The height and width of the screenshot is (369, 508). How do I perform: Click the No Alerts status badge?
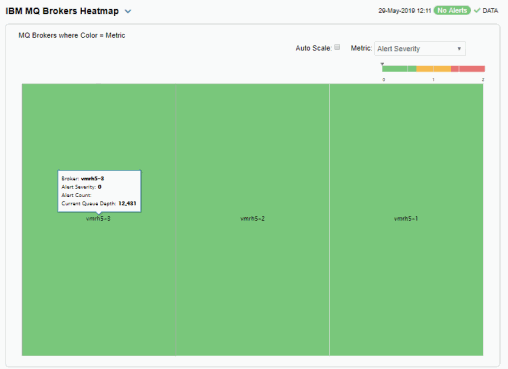[452, 11]
